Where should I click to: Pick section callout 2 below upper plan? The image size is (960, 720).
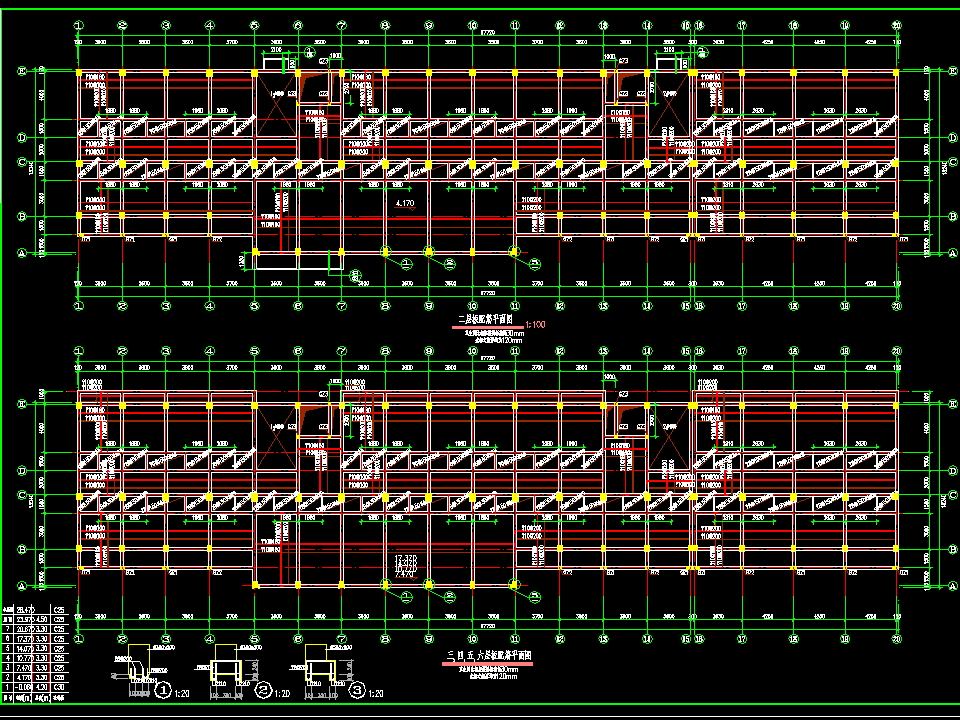449,264
